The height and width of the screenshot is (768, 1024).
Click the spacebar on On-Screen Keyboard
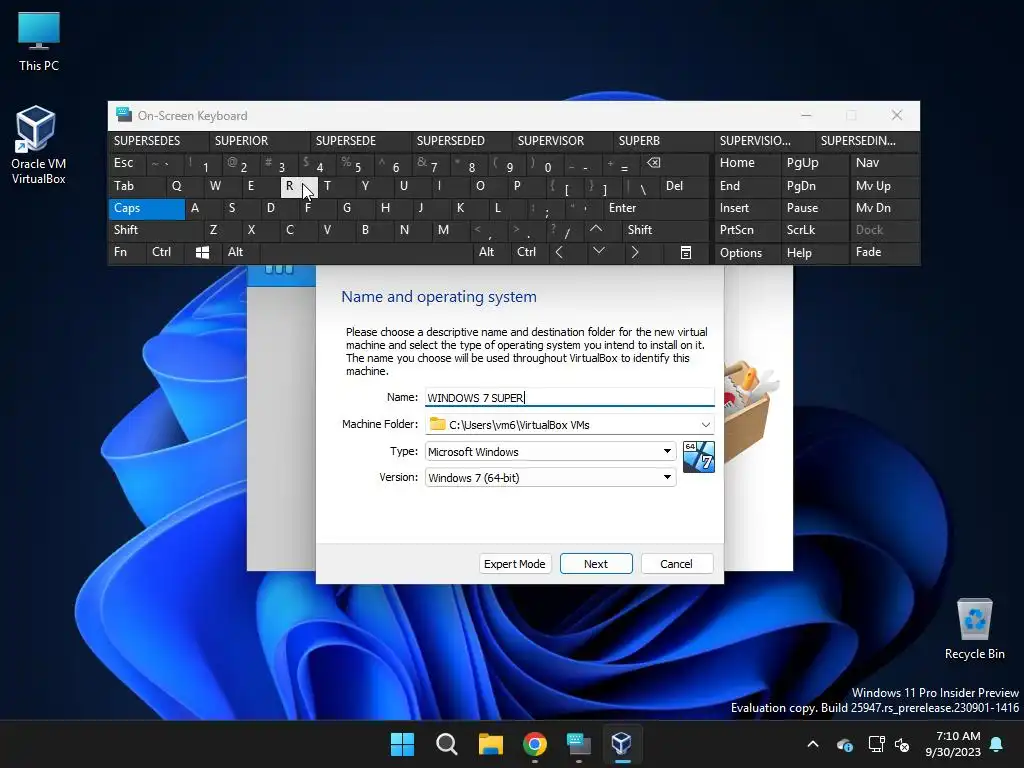click(x=366, y=252)
